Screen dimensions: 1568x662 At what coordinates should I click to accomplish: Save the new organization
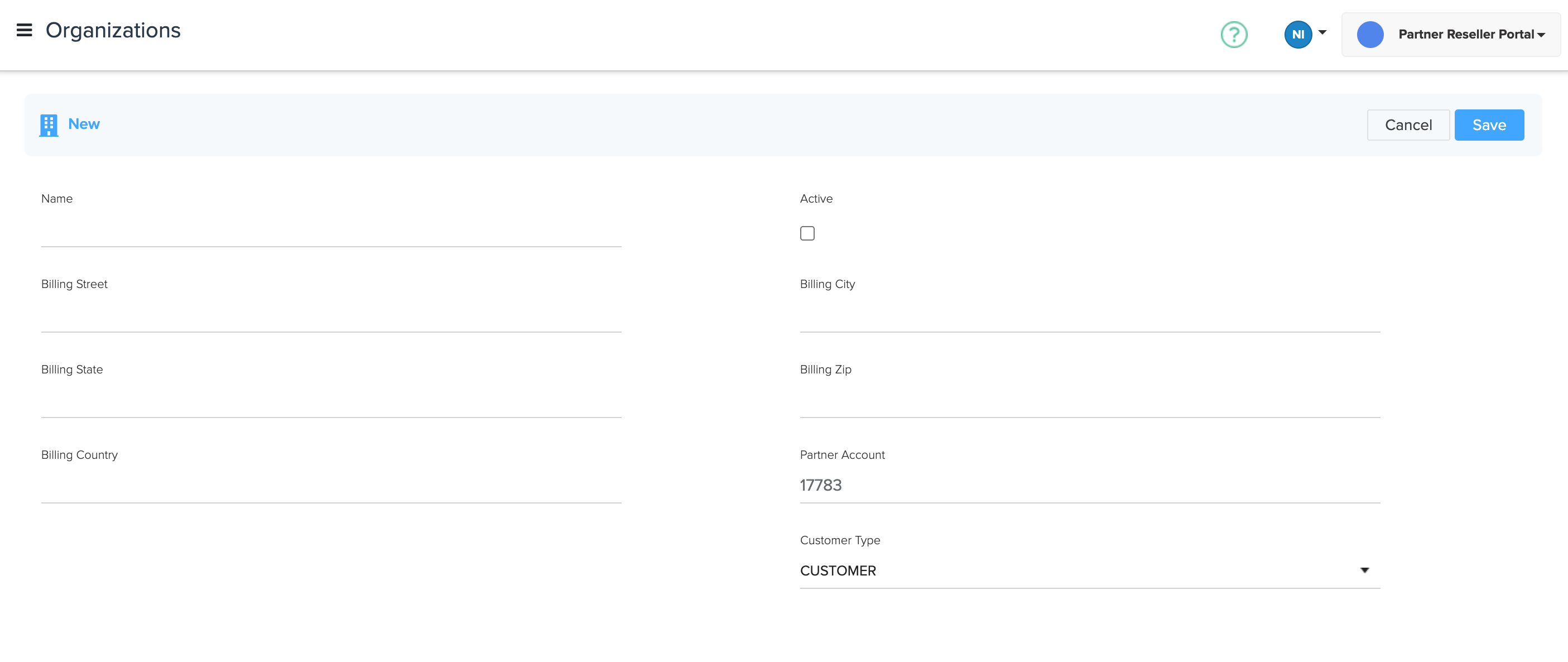(x=1488, y=125)
